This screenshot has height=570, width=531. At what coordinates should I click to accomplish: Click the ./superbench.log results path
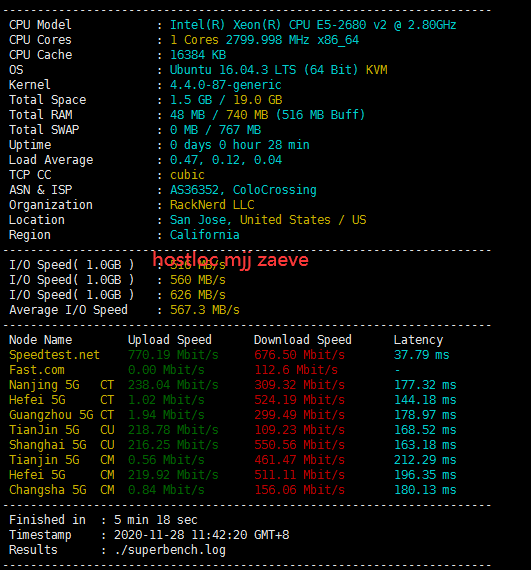pyautogui.click(x=170, y=550)
